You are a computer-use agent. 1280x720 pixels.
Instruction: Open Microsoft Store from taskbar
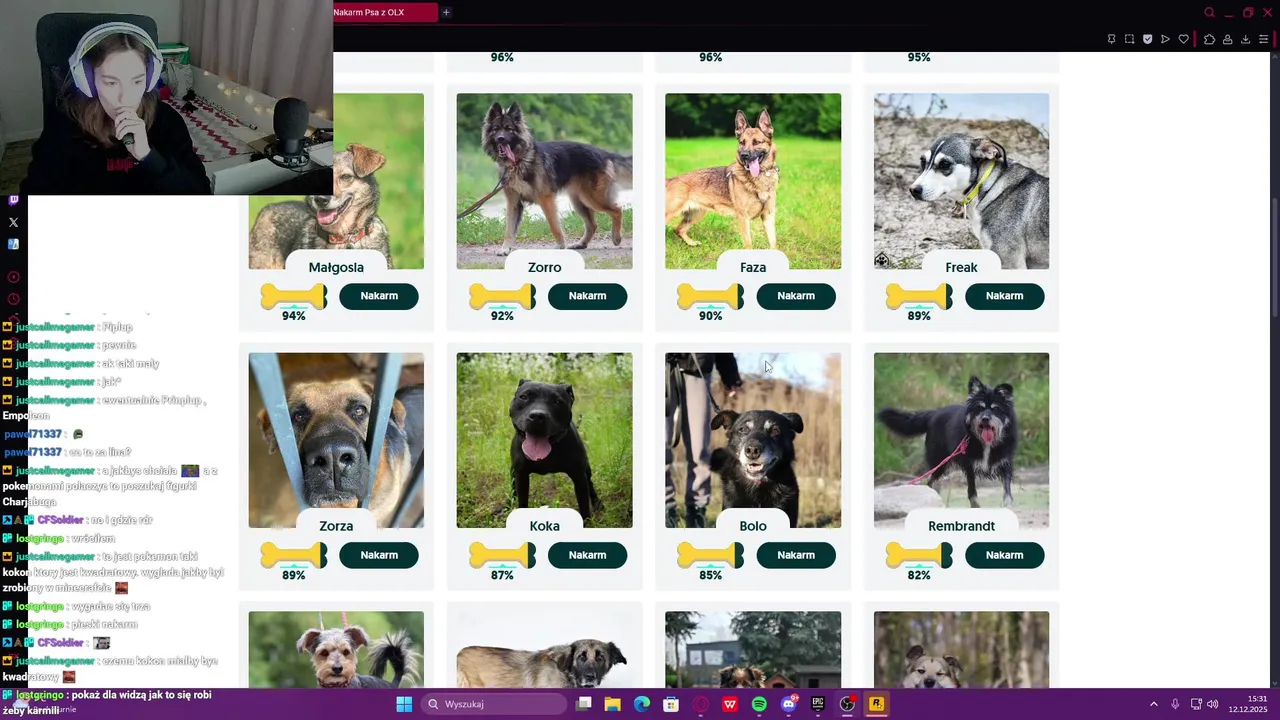(671, 704)
